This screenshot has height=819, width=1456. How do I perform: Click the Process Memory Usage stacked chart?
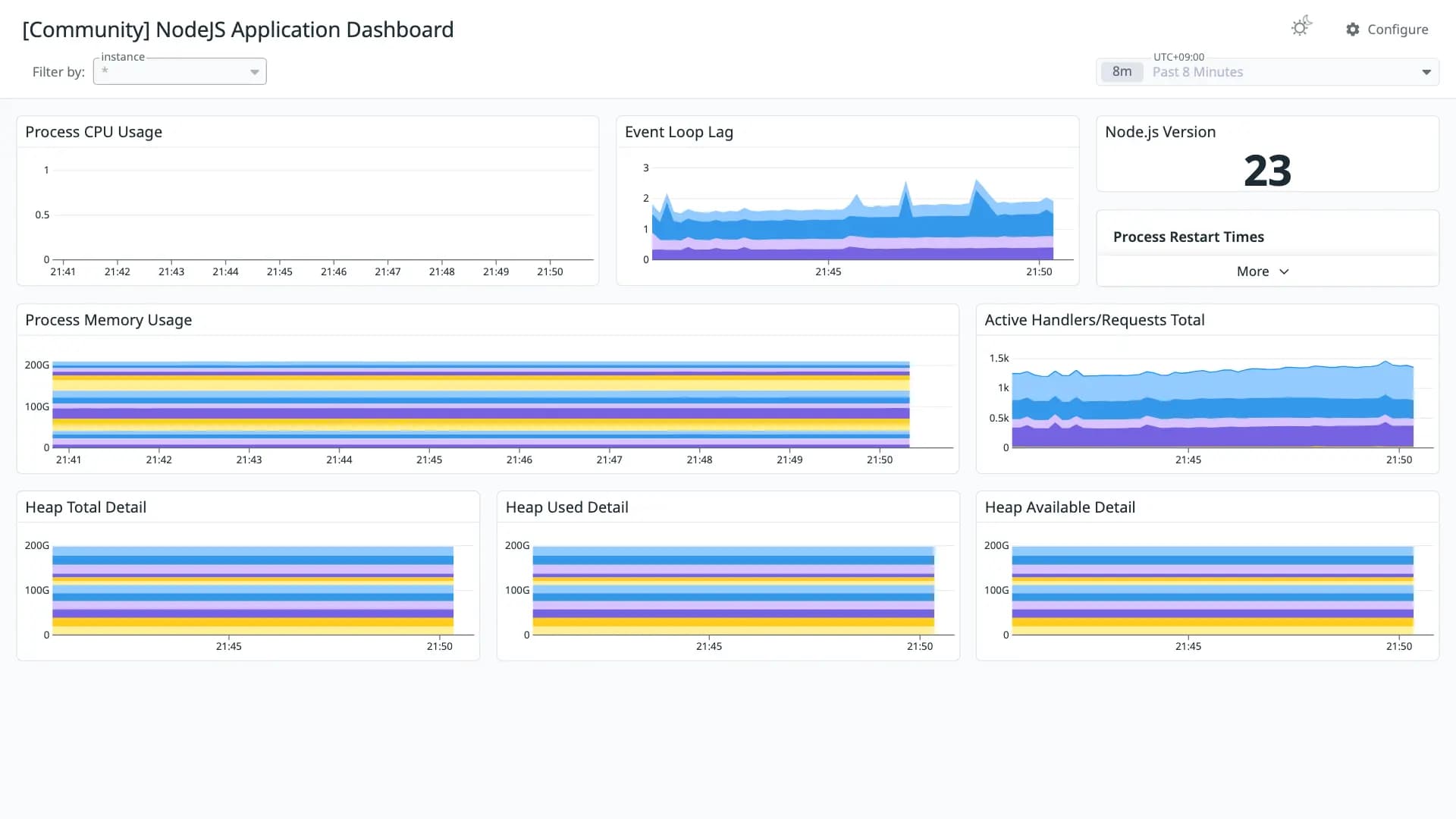[481, 405]
